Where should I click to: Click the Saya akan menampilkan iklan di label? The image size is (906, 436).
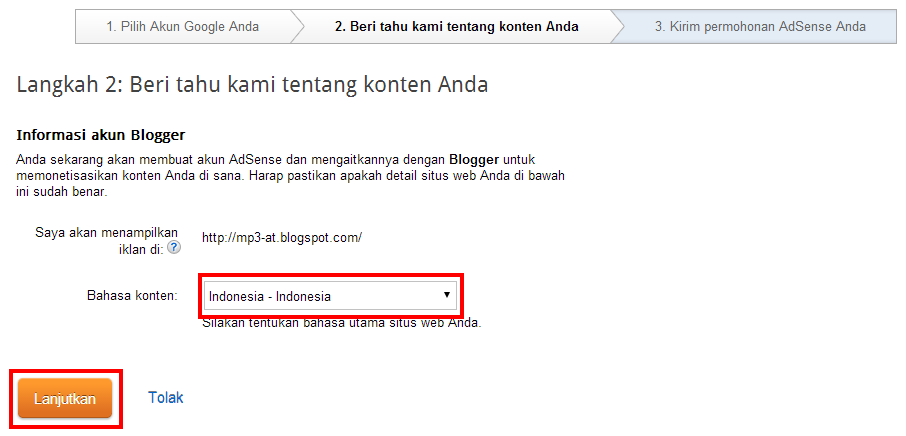107,240
